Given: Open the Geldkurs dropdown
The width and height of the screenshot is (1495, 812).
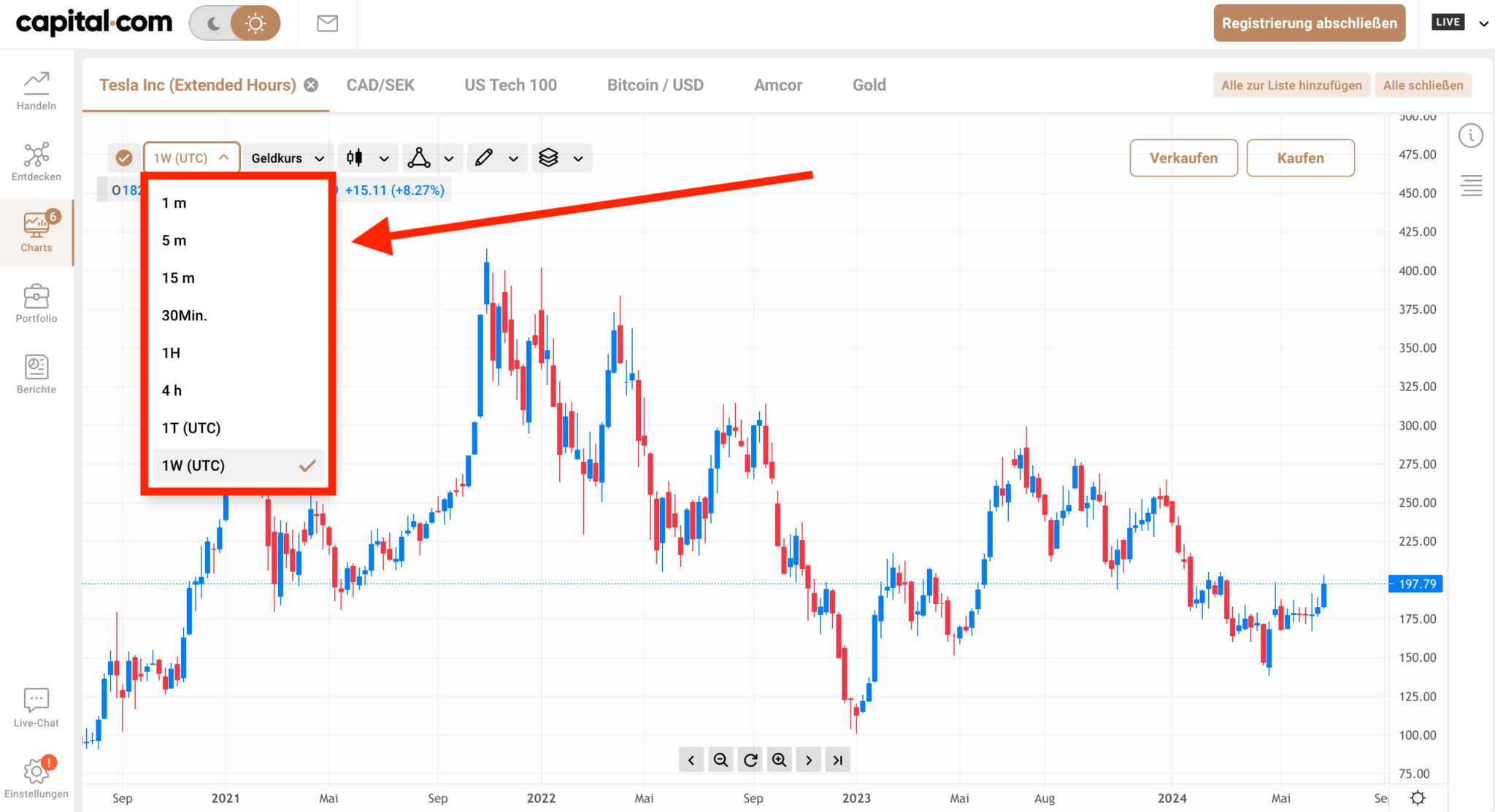Looking at the screenshot, I should (x=286, y=158).
